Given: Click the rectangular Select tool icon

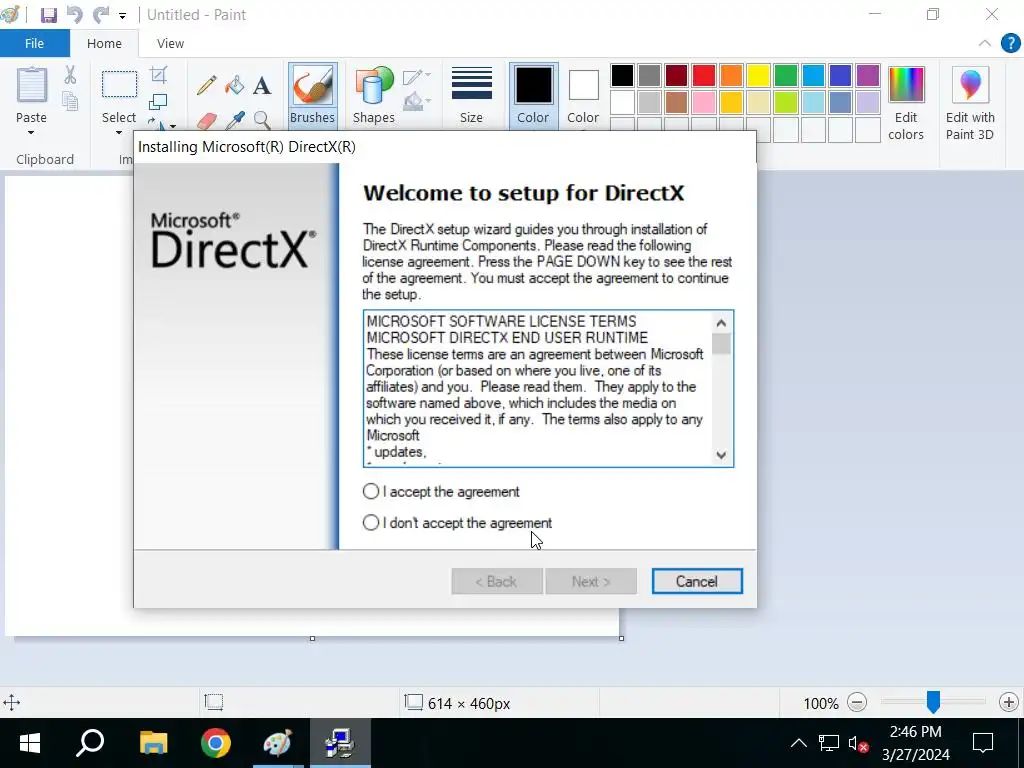Looking at the screenshot, I should 120,85.
